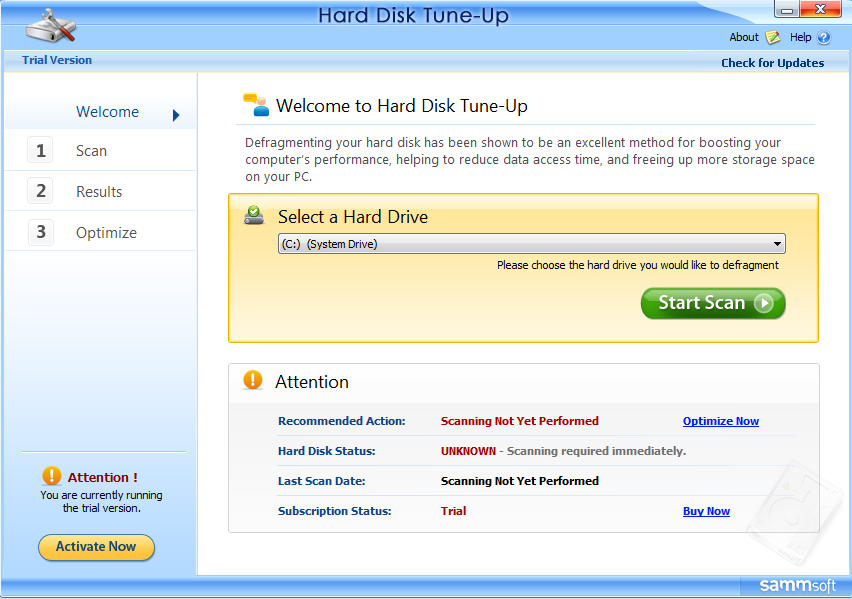
Task: Click the Buy Now link
Action: pyautogui.click(x=706, y=511)
